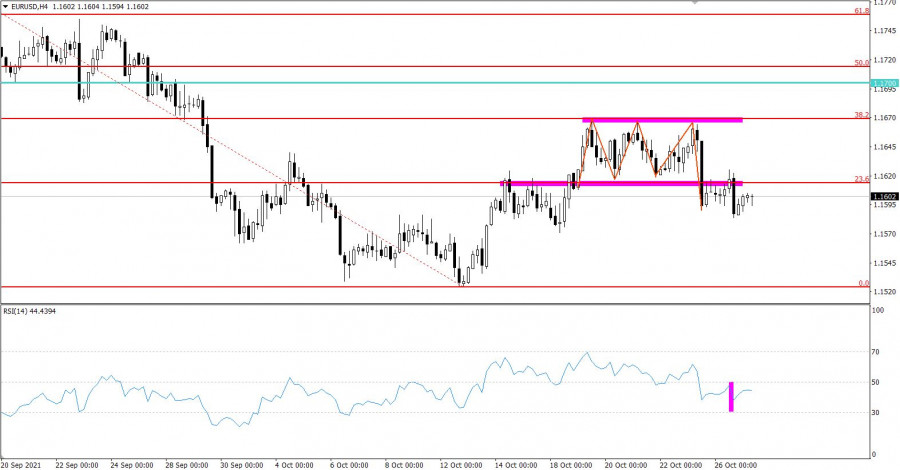Click the 1.1645 price axis label
The image size is (900, 470).
(x=885, y=147)
